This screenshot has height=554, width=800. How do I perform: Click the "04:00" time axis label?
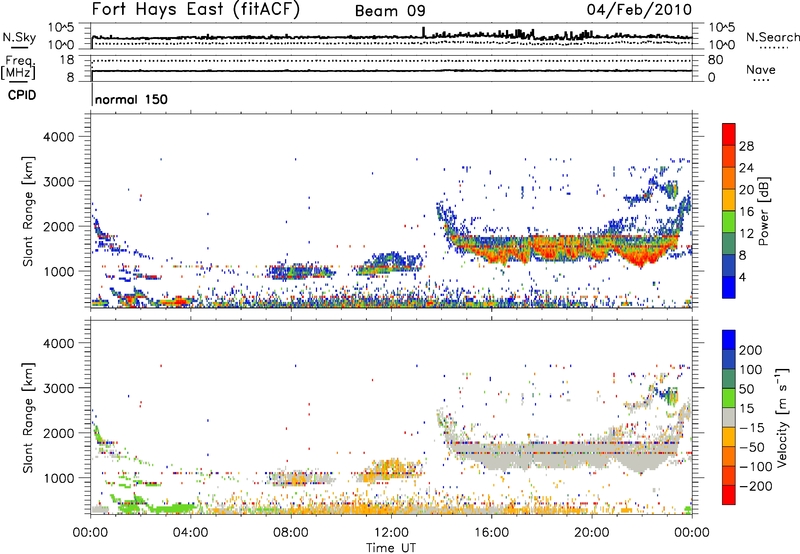click(x=190, y=533)
